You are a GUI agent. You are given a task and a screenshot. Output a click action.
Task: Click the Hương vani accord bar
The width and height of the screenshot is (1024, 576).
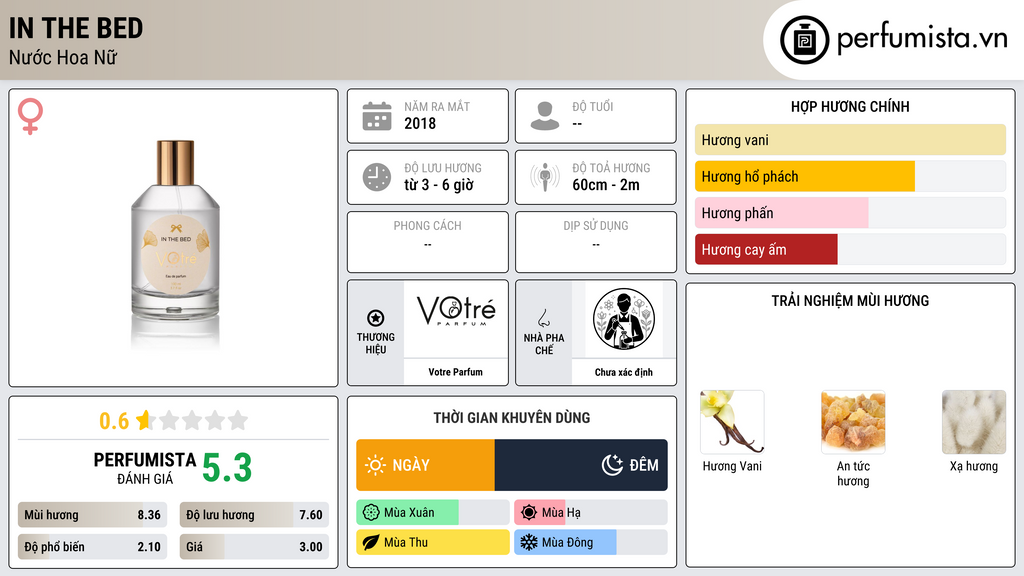pyautogui.click(x=850, y=140)
